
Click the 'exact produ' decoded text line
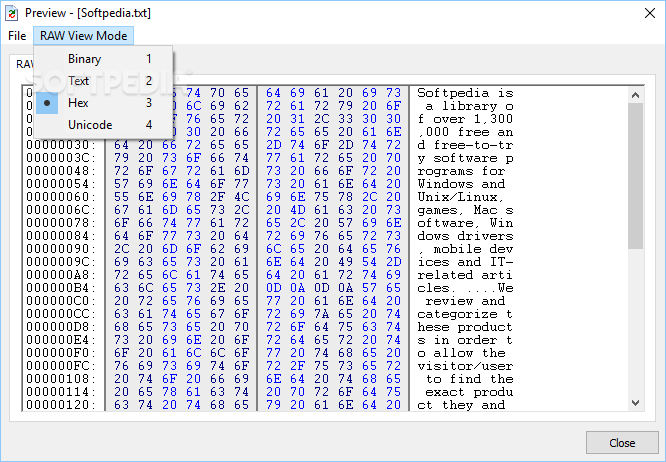tap(469, 392)
